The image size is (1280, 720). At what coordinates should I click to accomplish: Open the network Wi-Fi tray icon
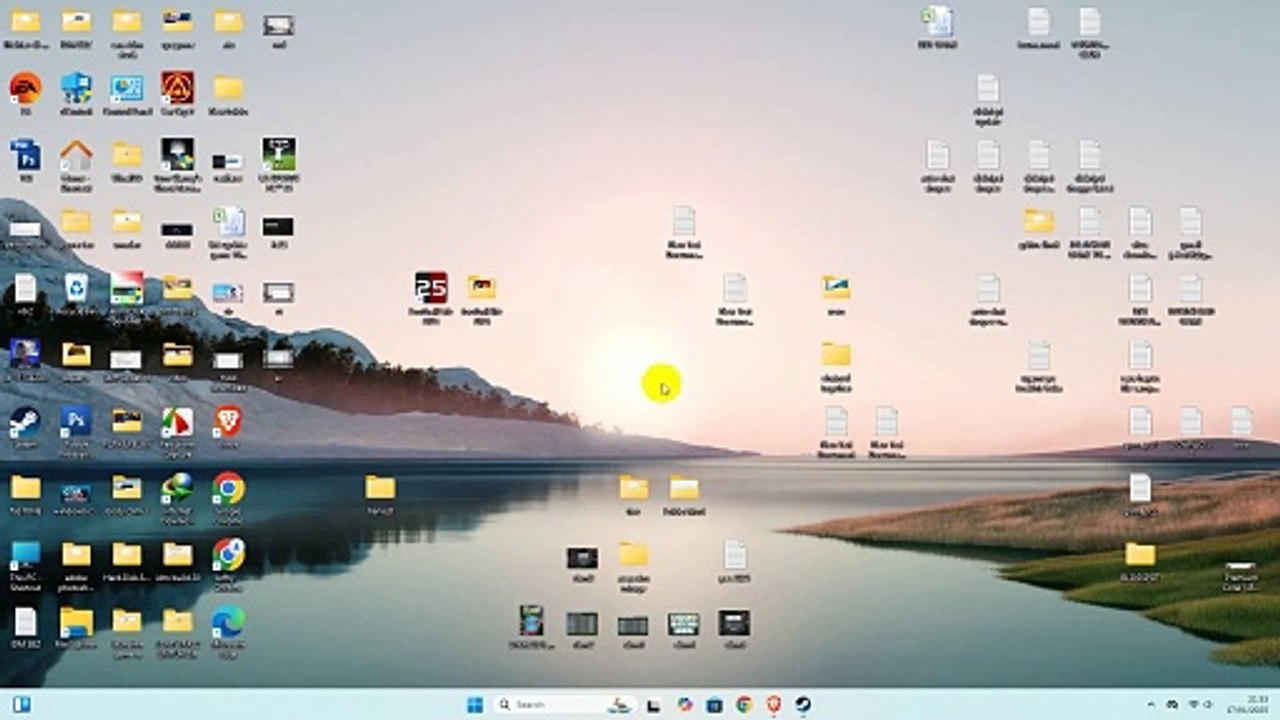pos(1193,705)
